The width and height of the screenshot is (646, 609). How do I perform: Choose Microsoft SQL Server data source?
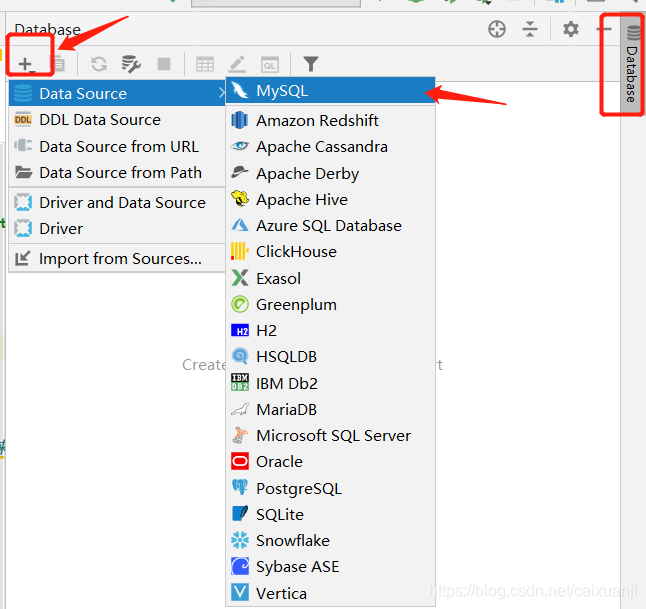pos(330,435)
